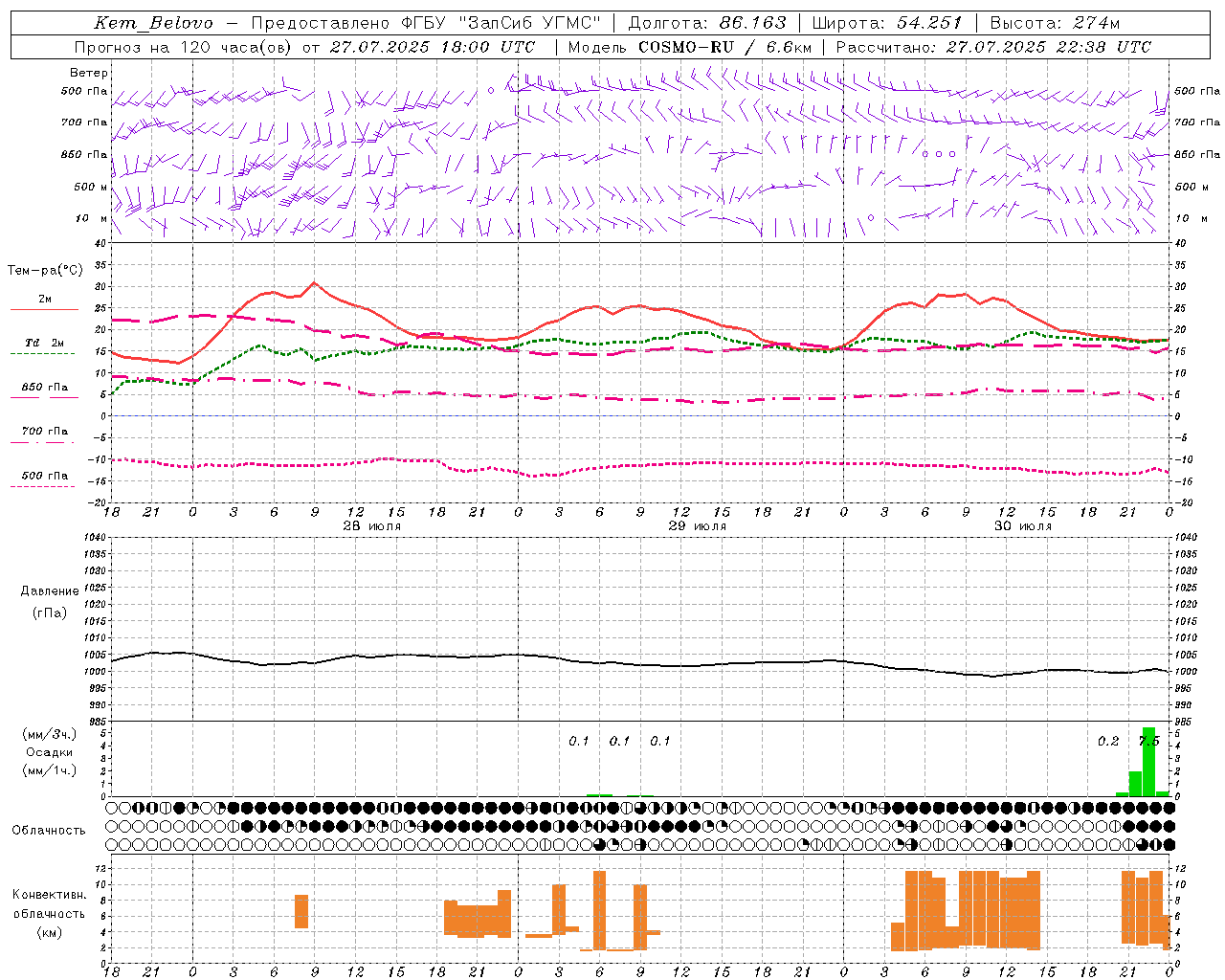The image size is (1225, 980).
Task: Click the Широта: 54.251 value
Action: point(886,23)
